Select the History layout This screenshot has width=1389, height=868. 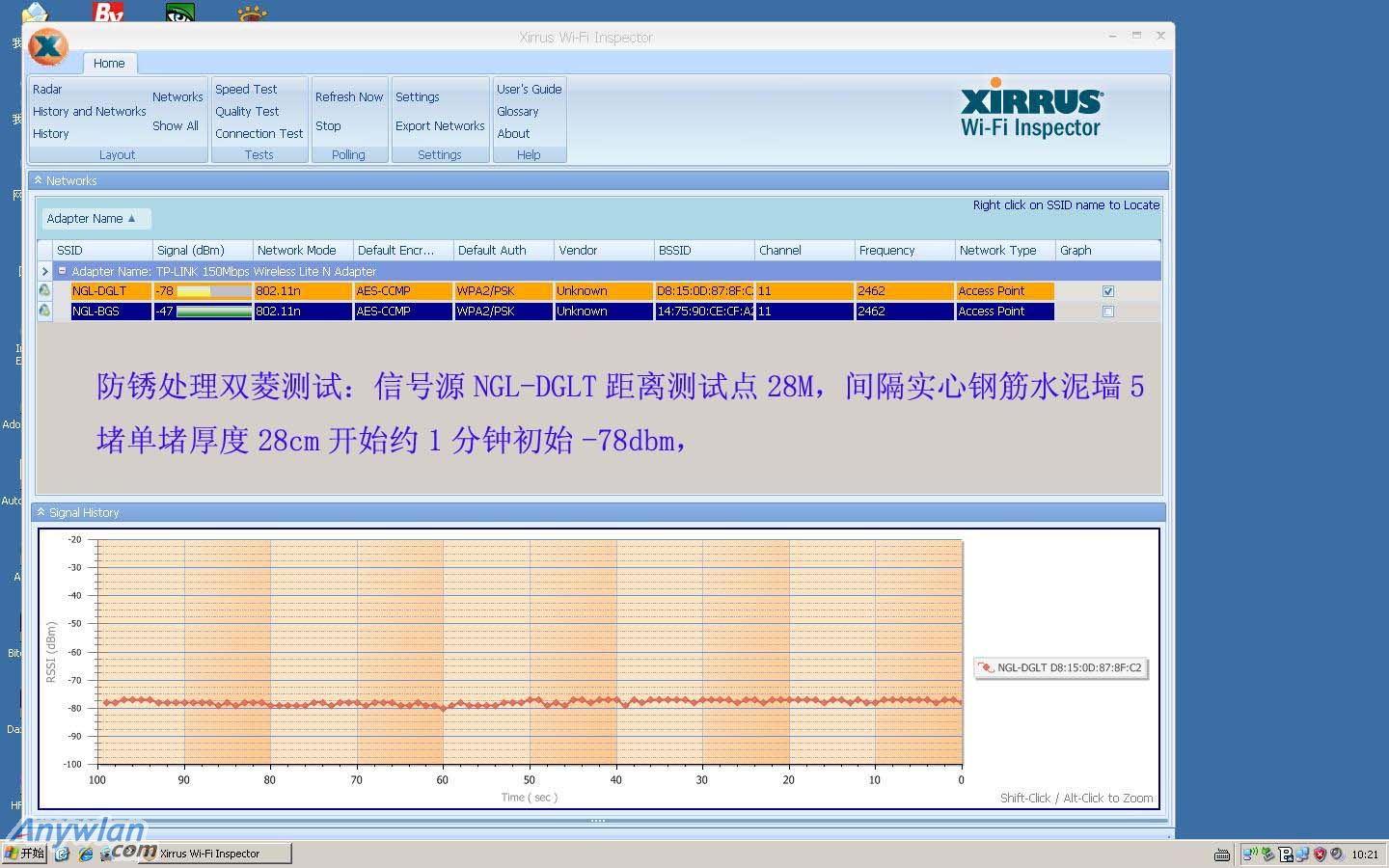[x=51, y=134]
